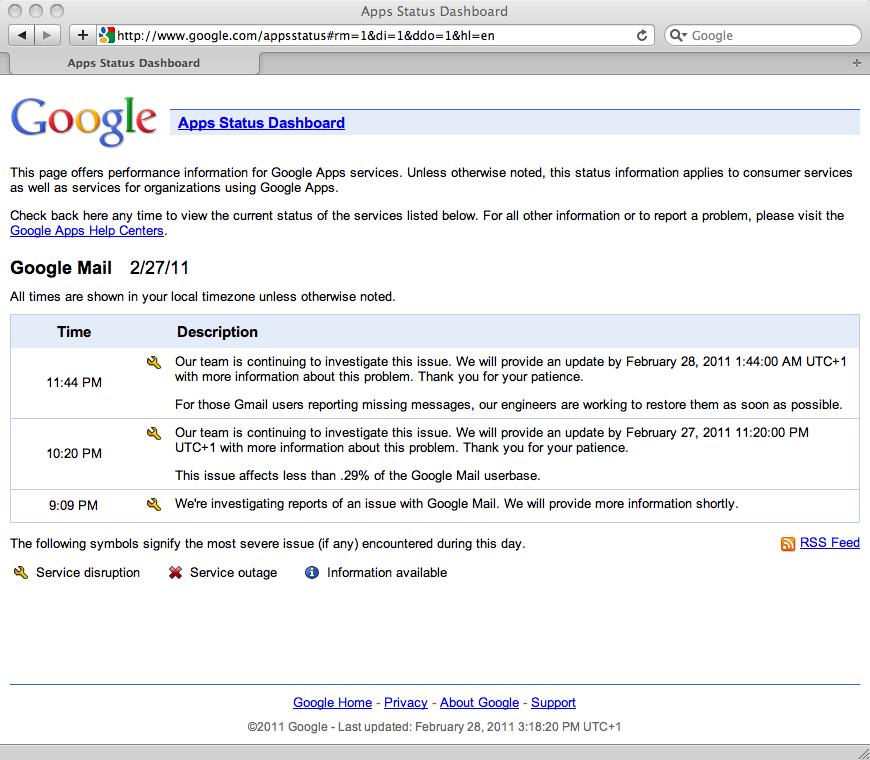Click in the URL address bar
The image size is (870, 760).
(370, 35)
